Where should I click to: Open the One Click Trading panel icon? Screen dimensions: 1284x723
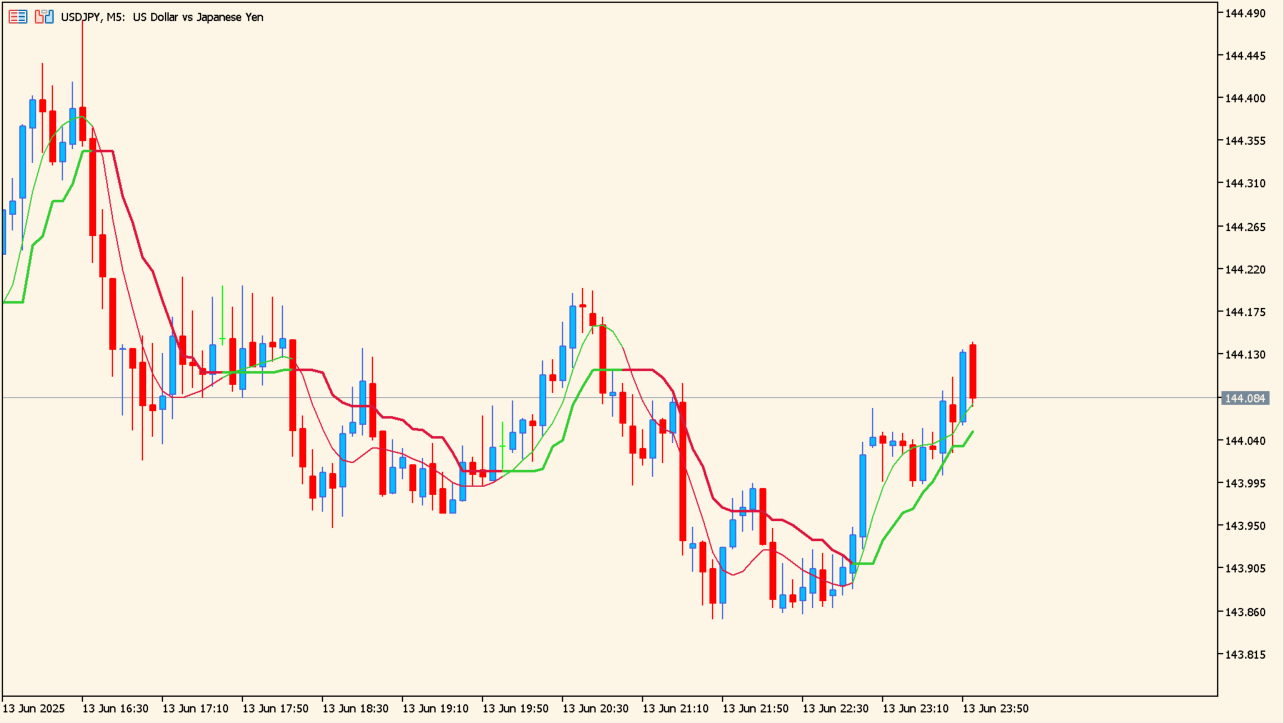click(18, 17)
